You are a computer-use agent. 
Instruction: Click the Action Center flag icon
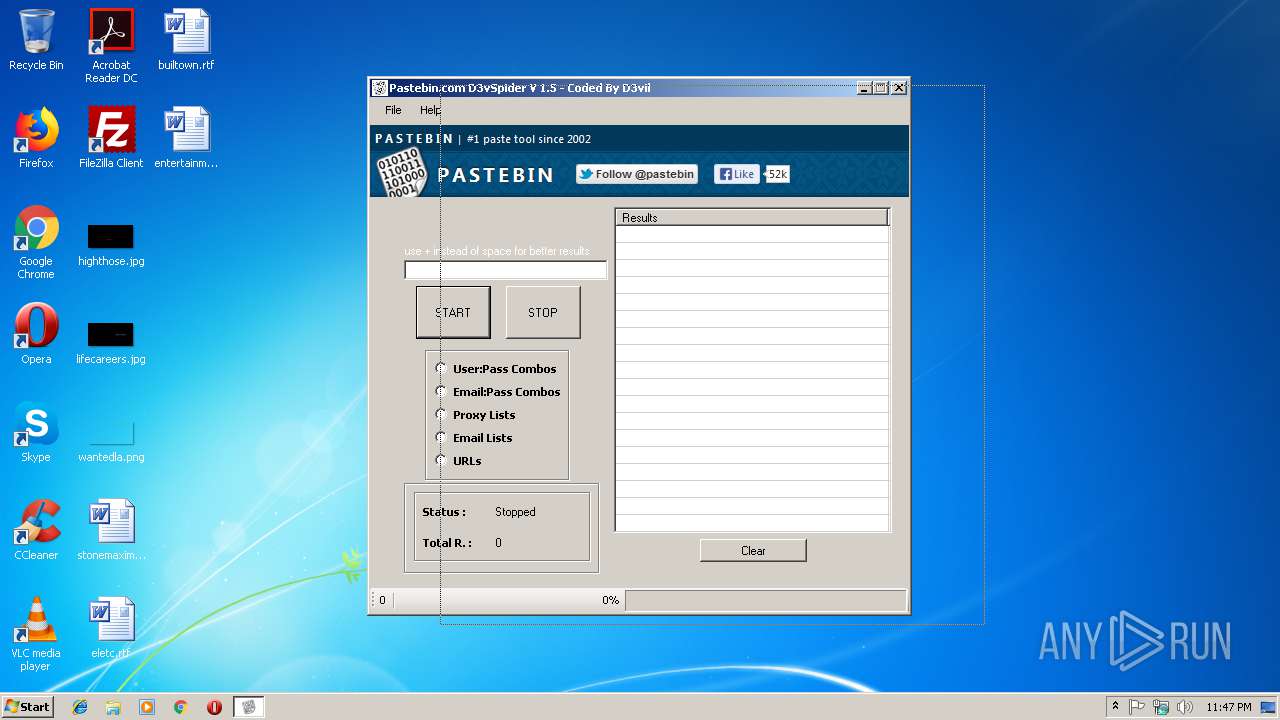click(1137, 707)
